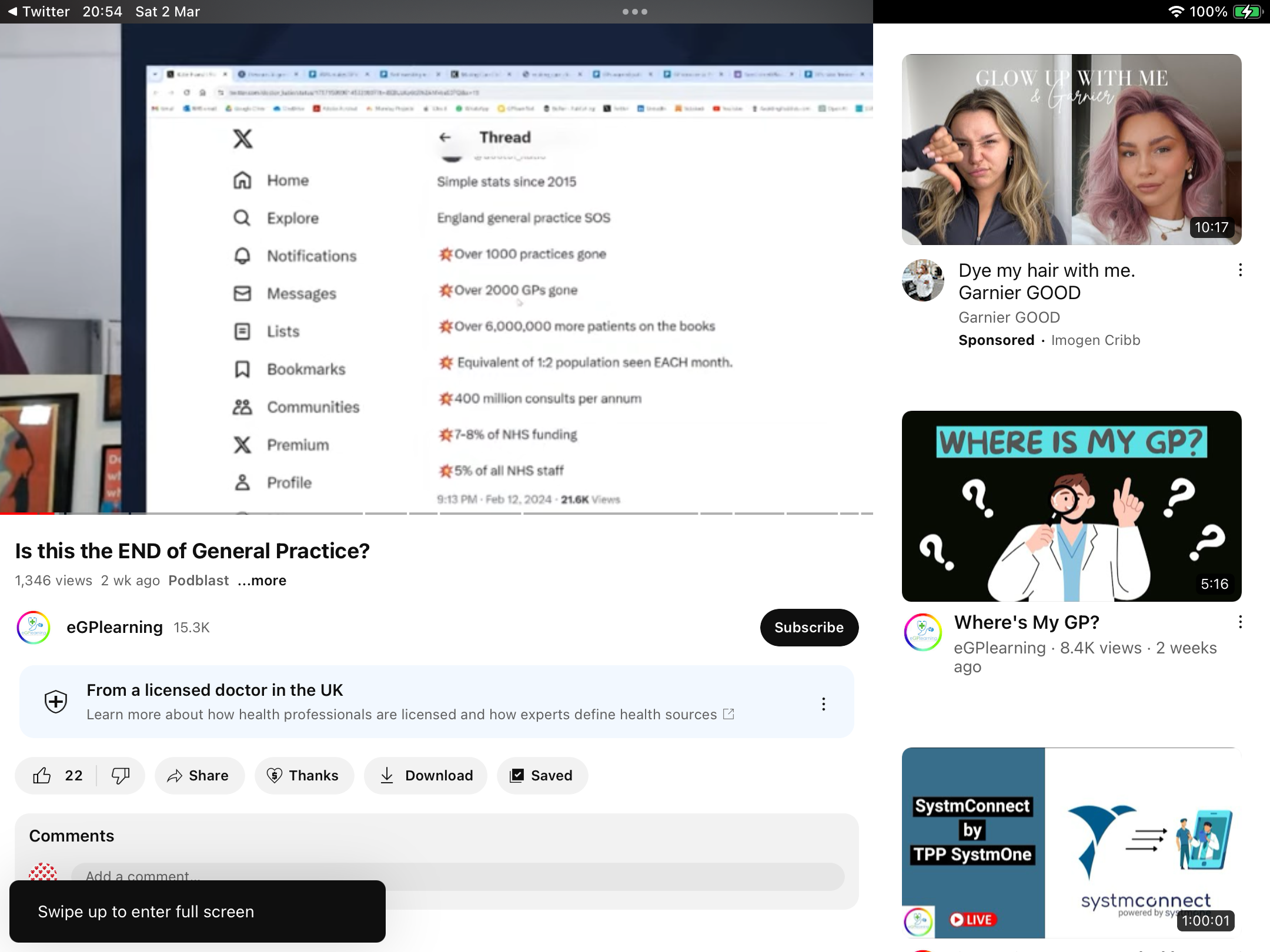The height and width of the screenshot is (952, 1270).
Task: Tap the comment user avatar
Action: coord(43,873)
